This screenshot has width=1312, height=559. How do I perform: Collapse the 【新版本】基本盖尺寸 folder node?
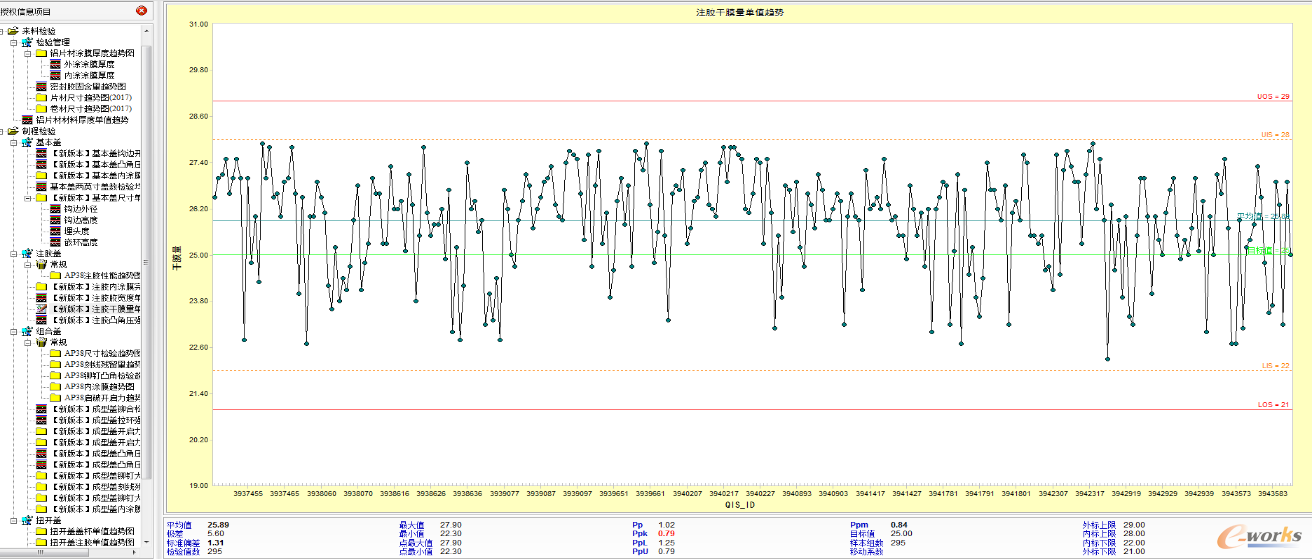[x=27, y=197]
